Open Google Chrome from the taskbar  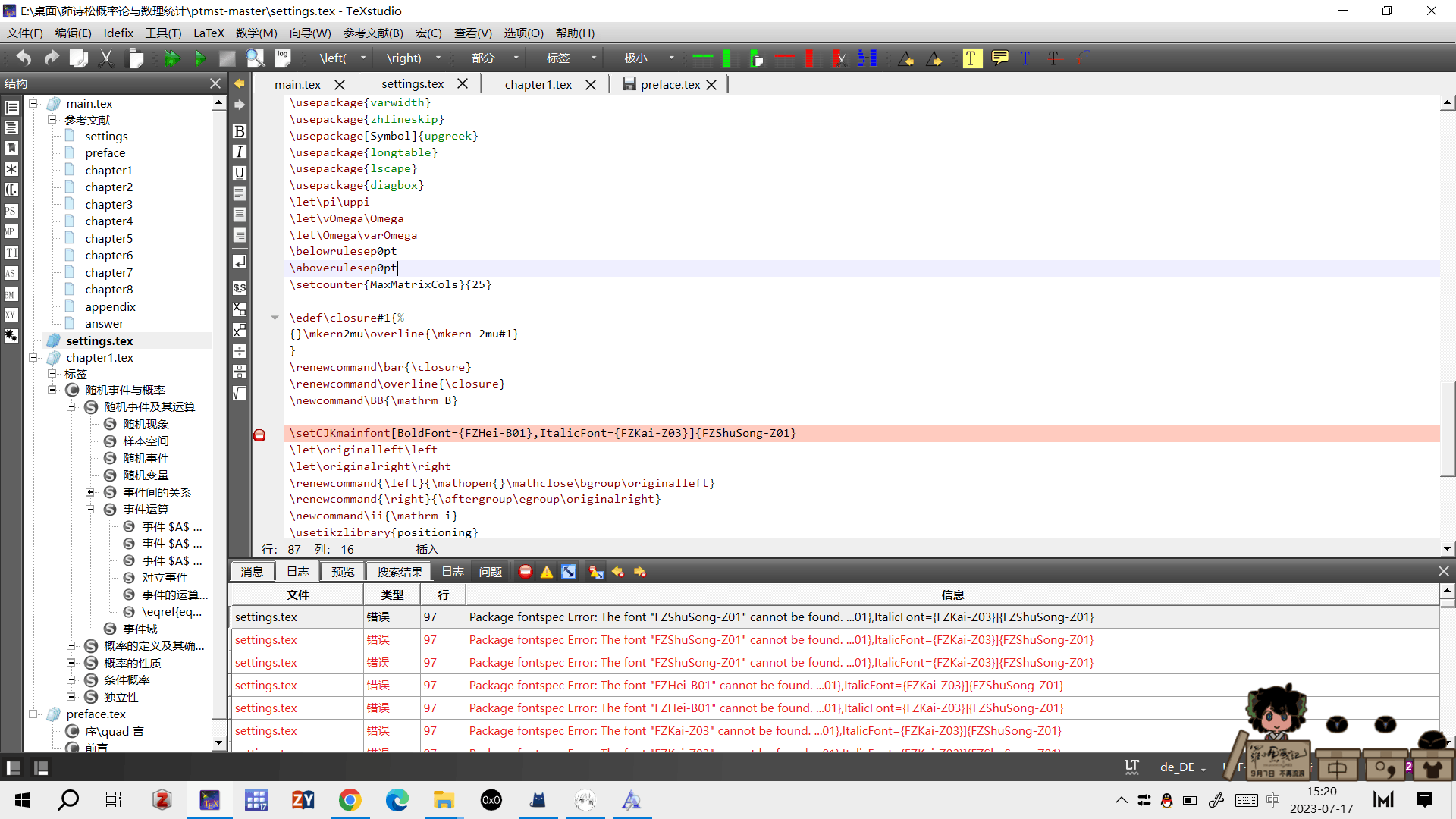(350, 800)
